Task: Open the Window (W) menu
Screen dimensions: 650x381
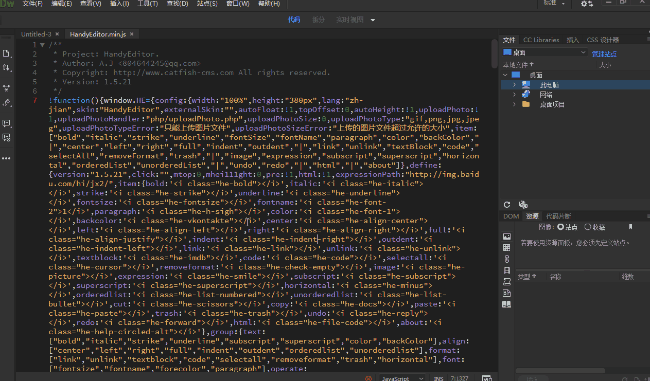Action: (238, 3)
